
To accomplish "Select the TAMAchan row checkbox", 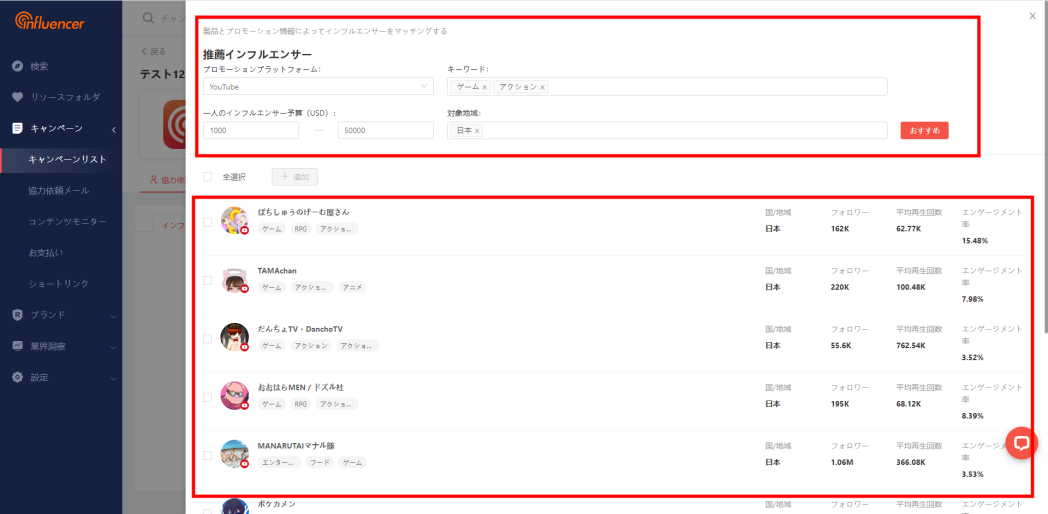I will click(207, 280).
